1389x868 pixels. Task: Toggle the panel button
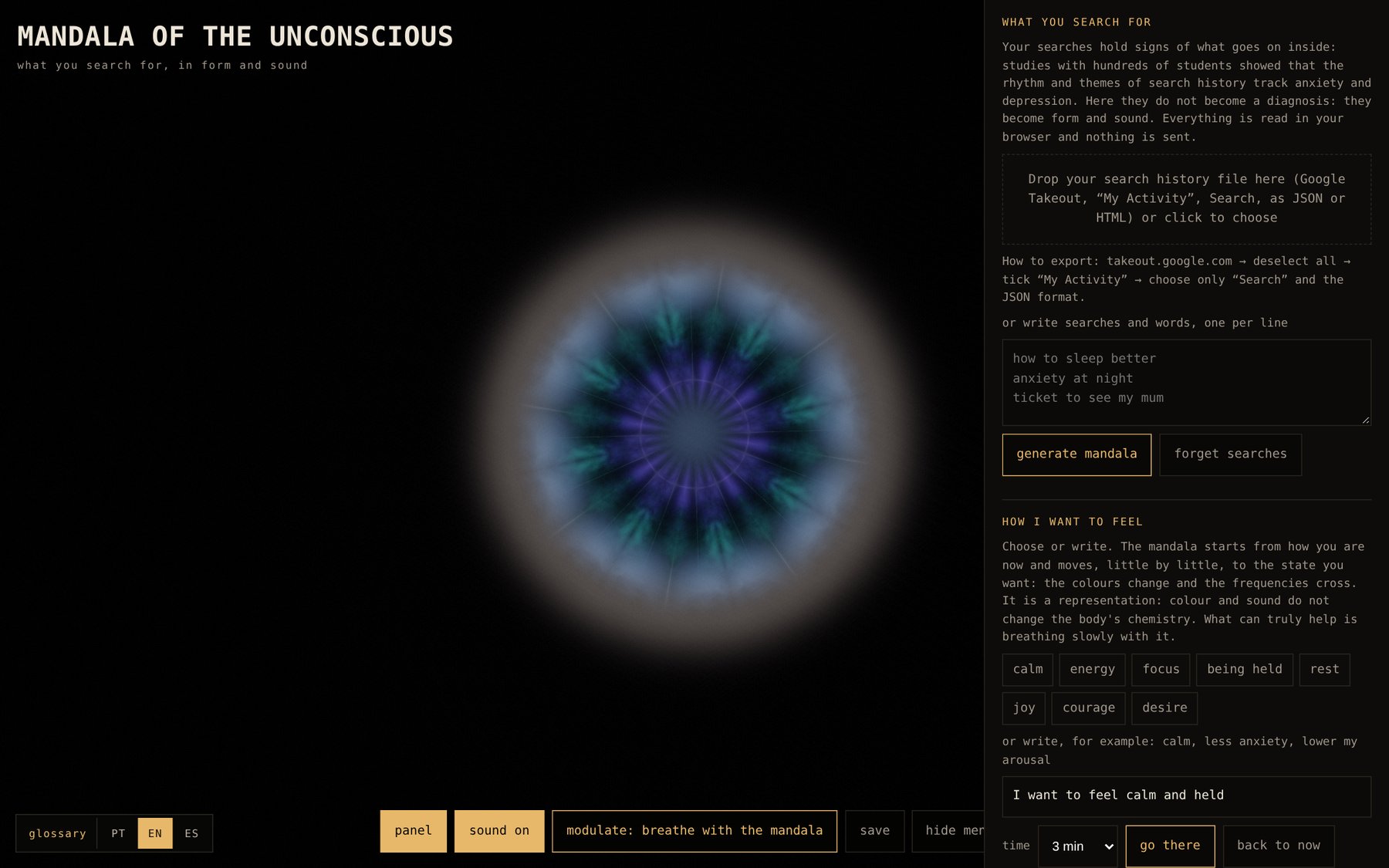click(413, 831)
